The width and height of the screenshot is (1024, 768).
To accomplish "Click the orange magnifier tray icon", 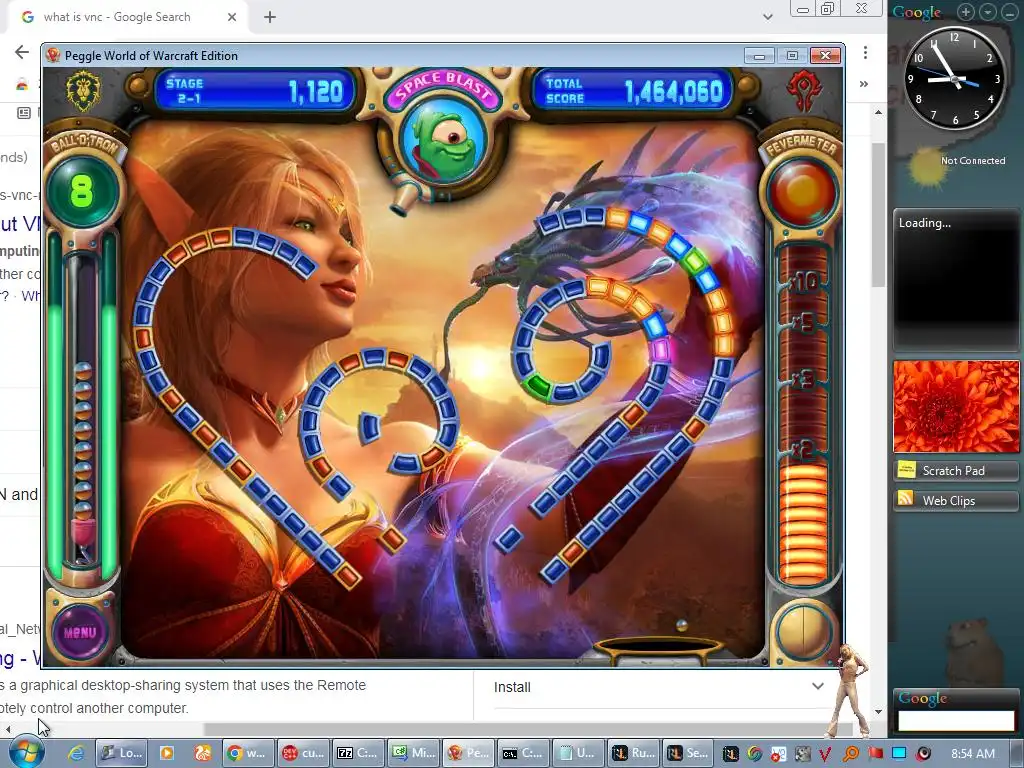I will click(x=851, y=754).
